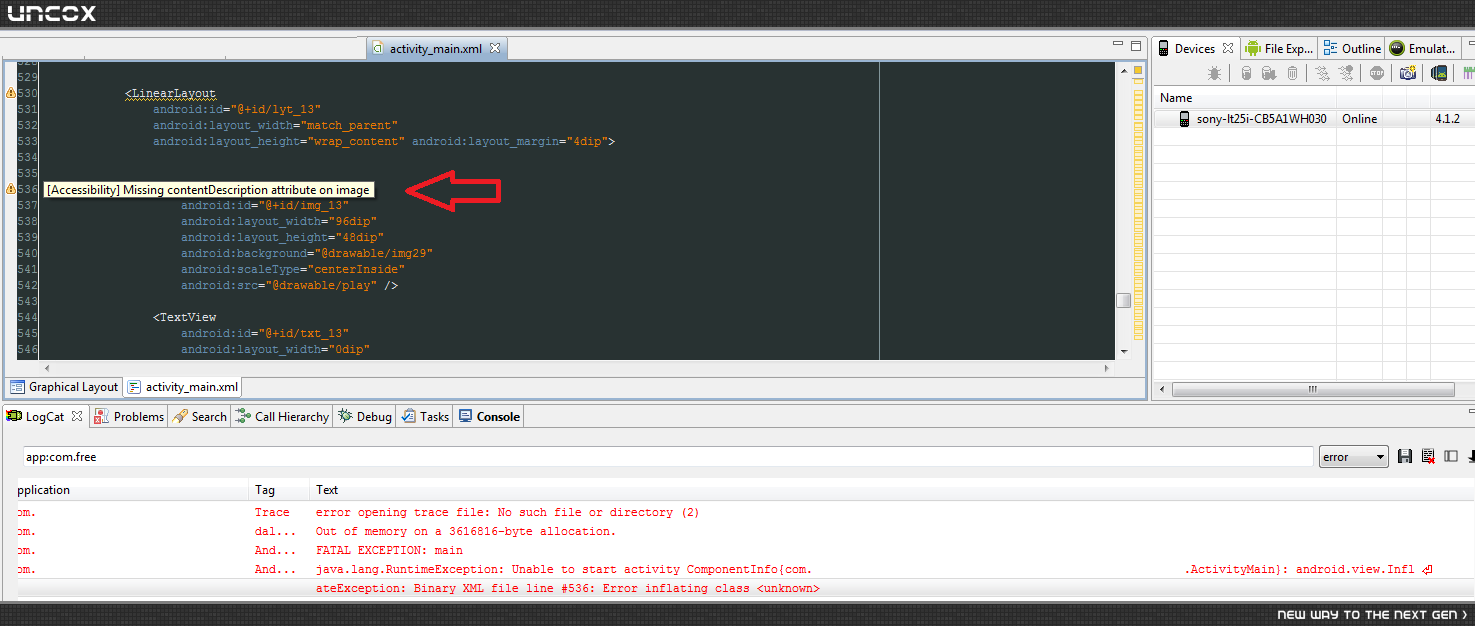Click the <TextView tag on line 544
Image resolution: width=1475 pixels, height=626 pixels.
(184, 317)
